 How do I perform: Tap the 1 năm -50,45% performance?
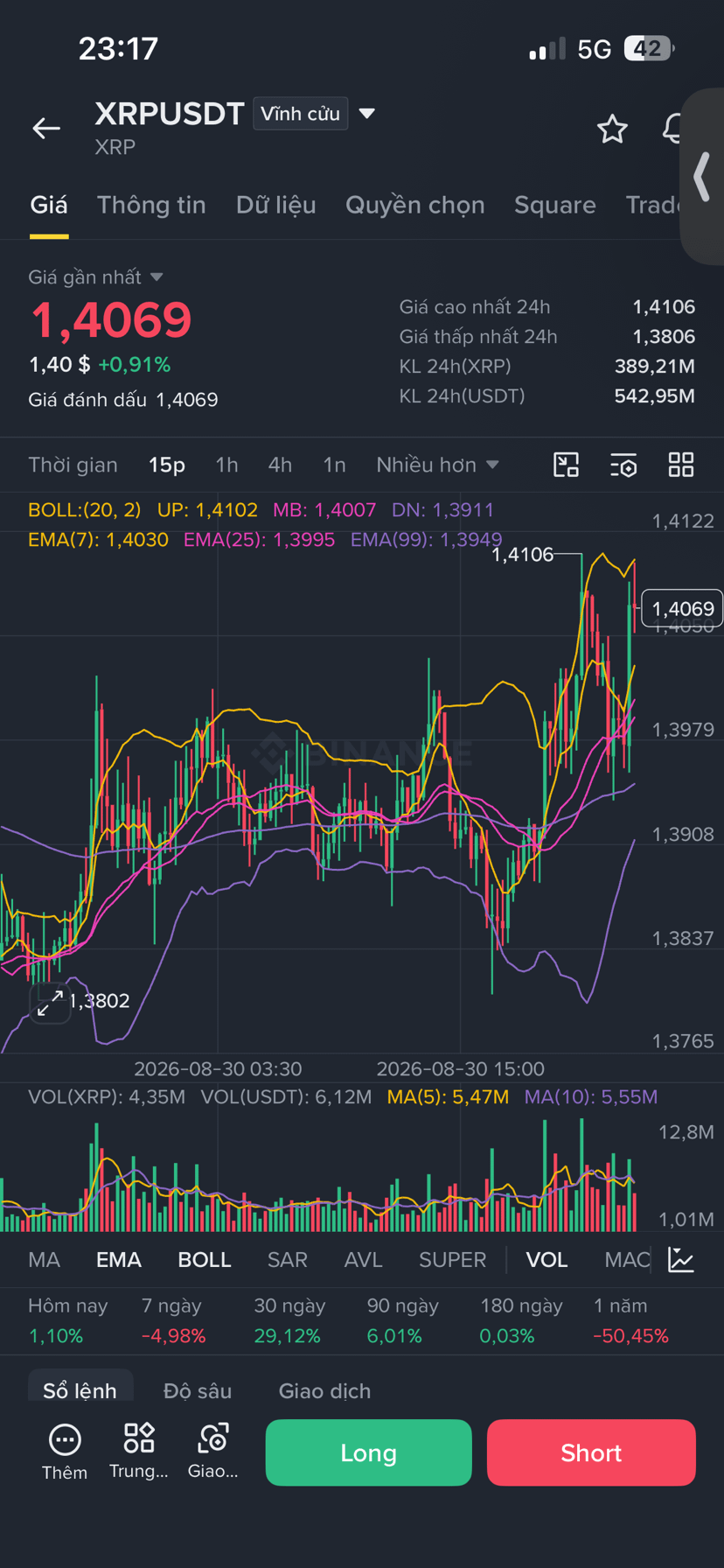[630, 1321]
